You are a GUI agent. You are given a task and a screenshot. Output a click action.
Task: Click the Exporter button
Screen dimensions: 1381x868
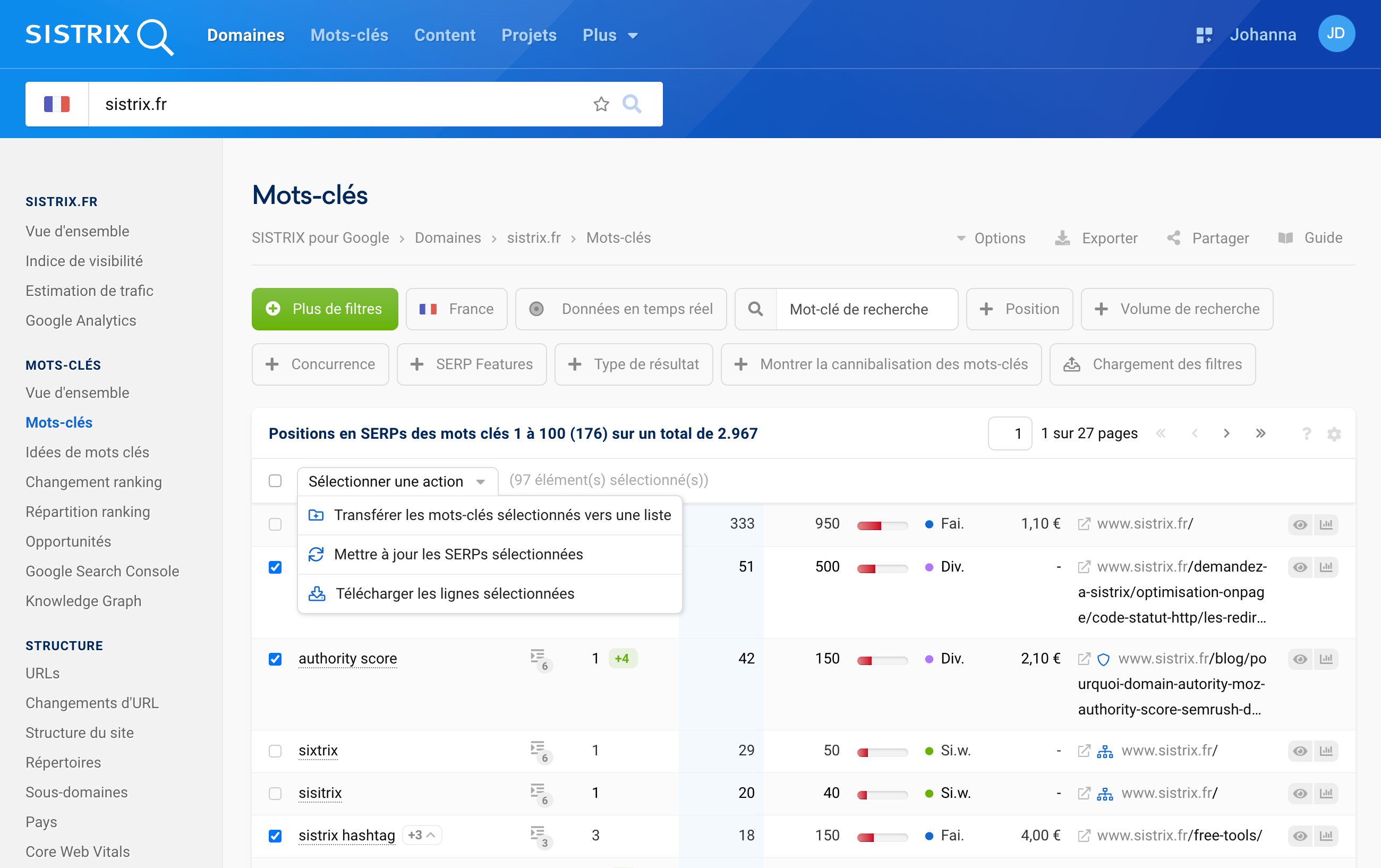pyautogui.click(x=1096, y=238)
